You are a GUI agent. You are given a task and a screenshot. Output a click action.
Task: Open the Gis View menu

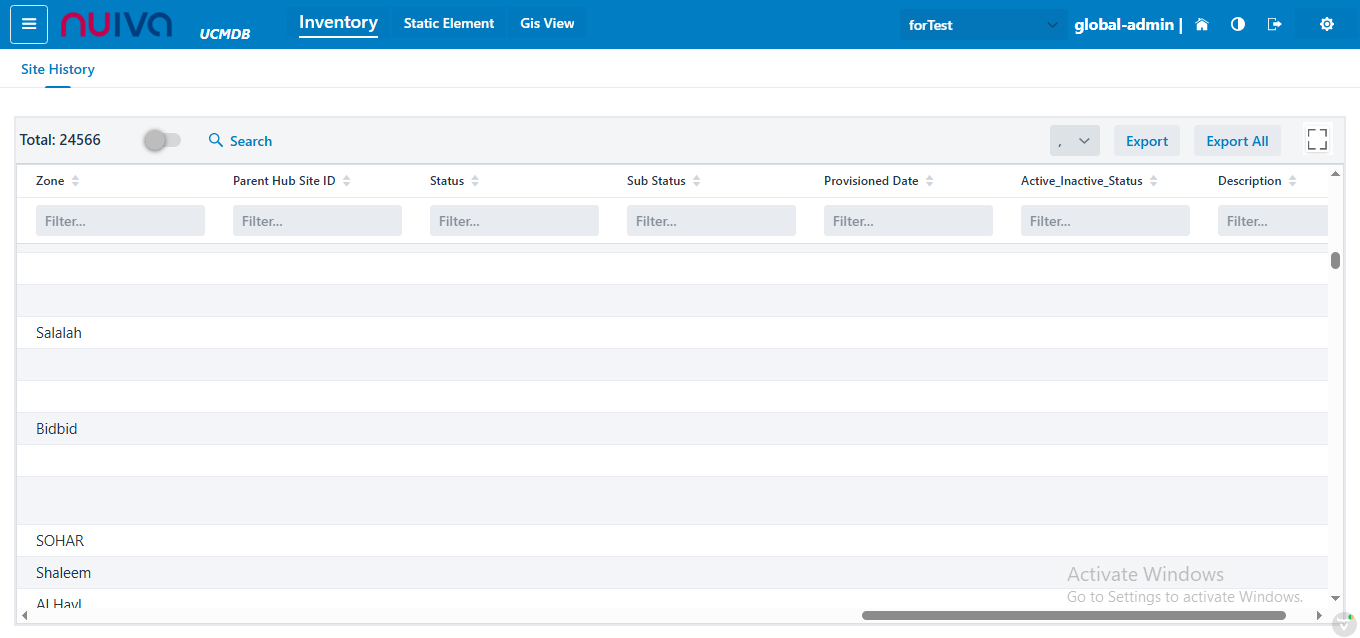pos(547,24)
